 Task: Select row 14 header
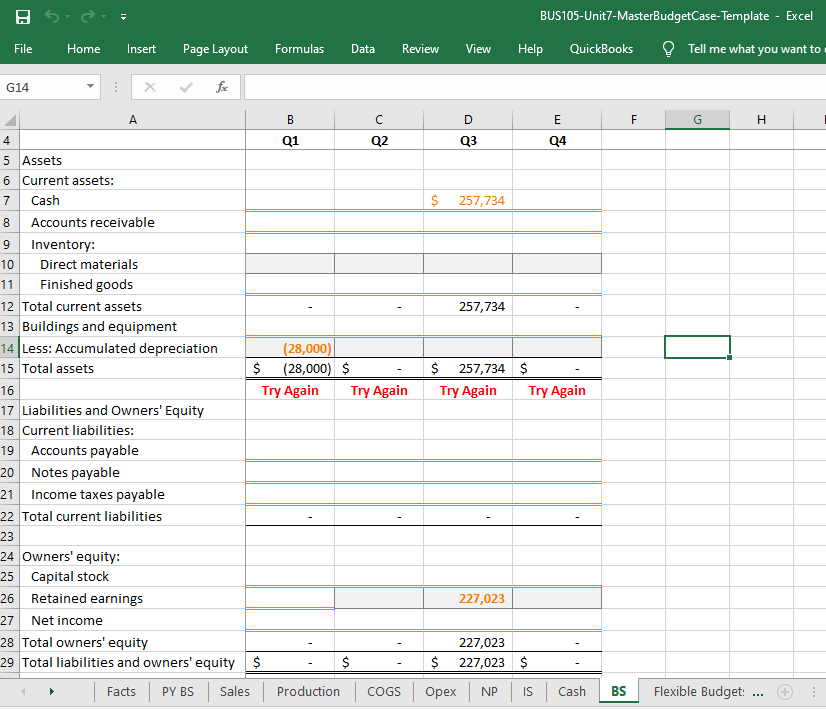(x=9, y=348)
